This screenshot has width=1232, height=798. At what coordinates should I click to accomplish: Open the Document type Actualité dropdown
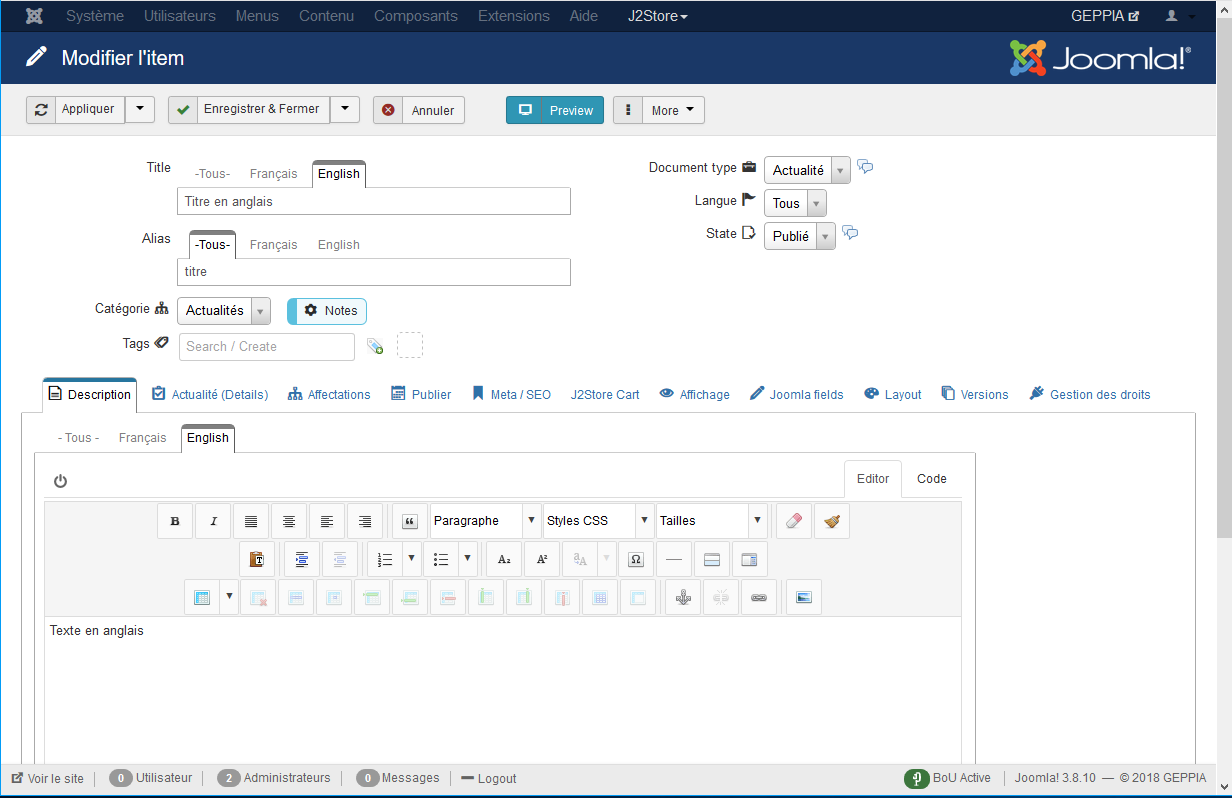tap(808, 171)
